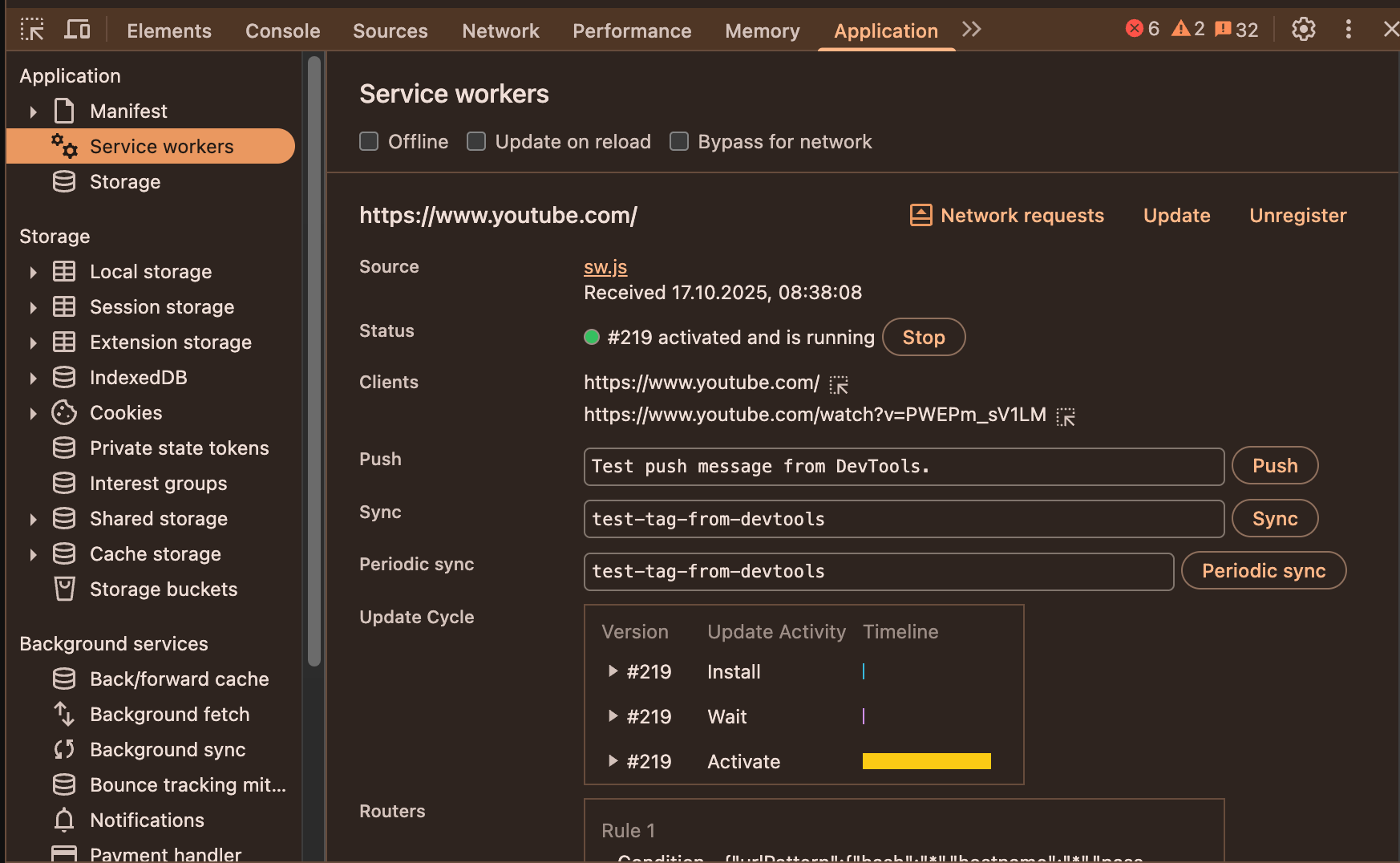Stop the running service worker
The height and width of the screenshot is (863, 1400).
(923, 338)
